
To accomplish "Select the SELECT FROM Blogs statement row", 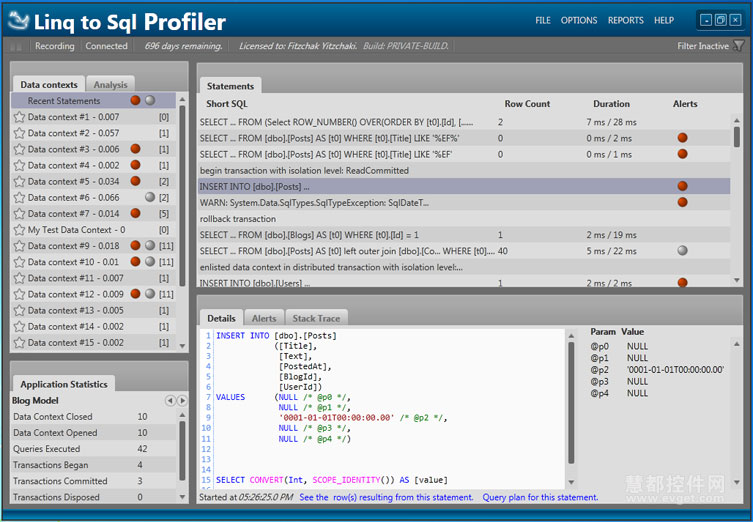I will tap(464, 235).
